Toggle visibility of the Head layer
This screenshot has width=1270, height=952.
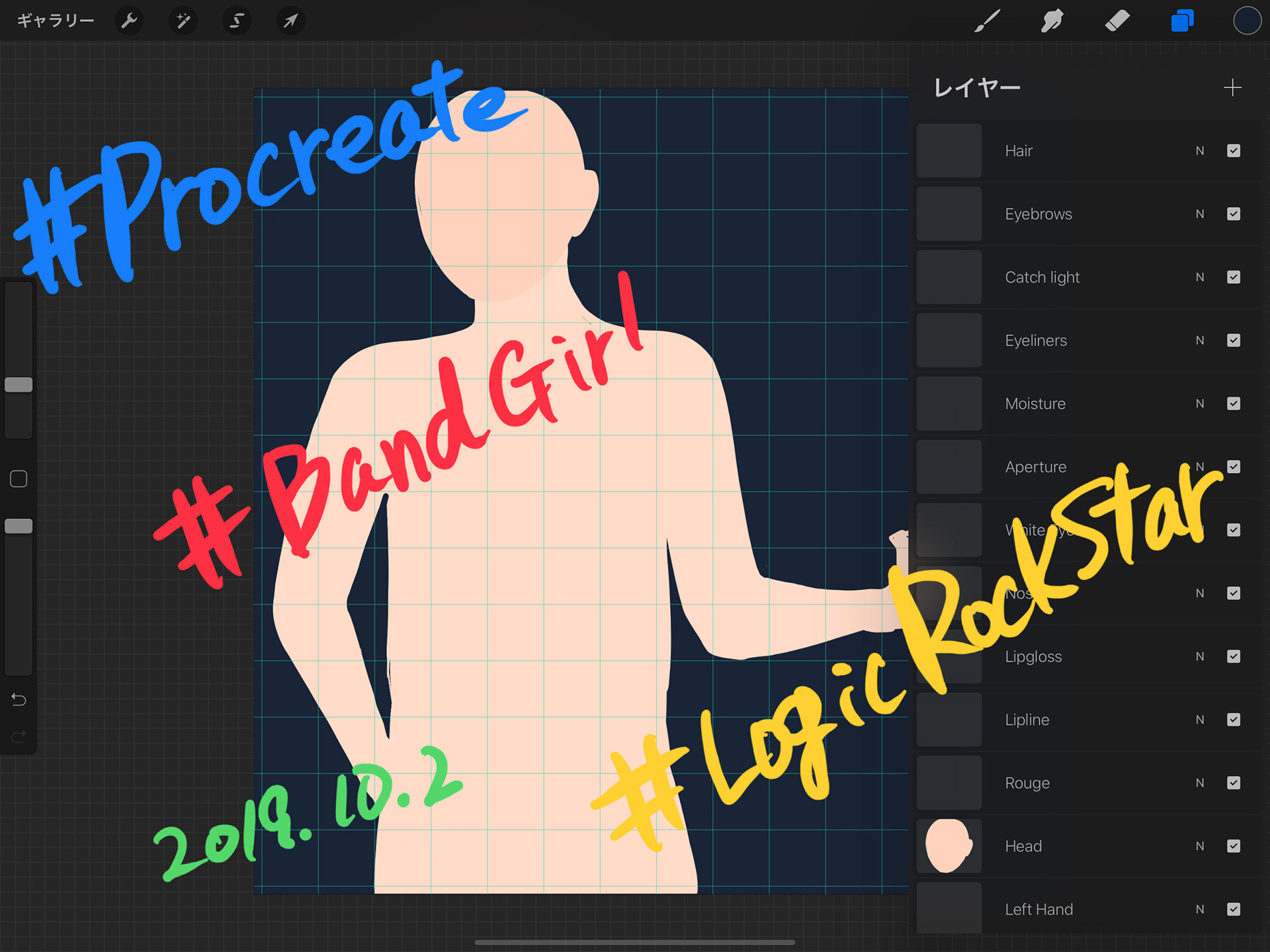coord(1234,846)
